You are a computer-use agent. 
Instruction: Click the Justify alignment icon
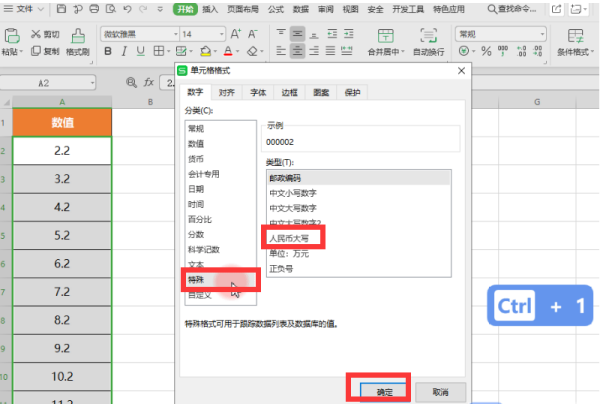(330, 50)
